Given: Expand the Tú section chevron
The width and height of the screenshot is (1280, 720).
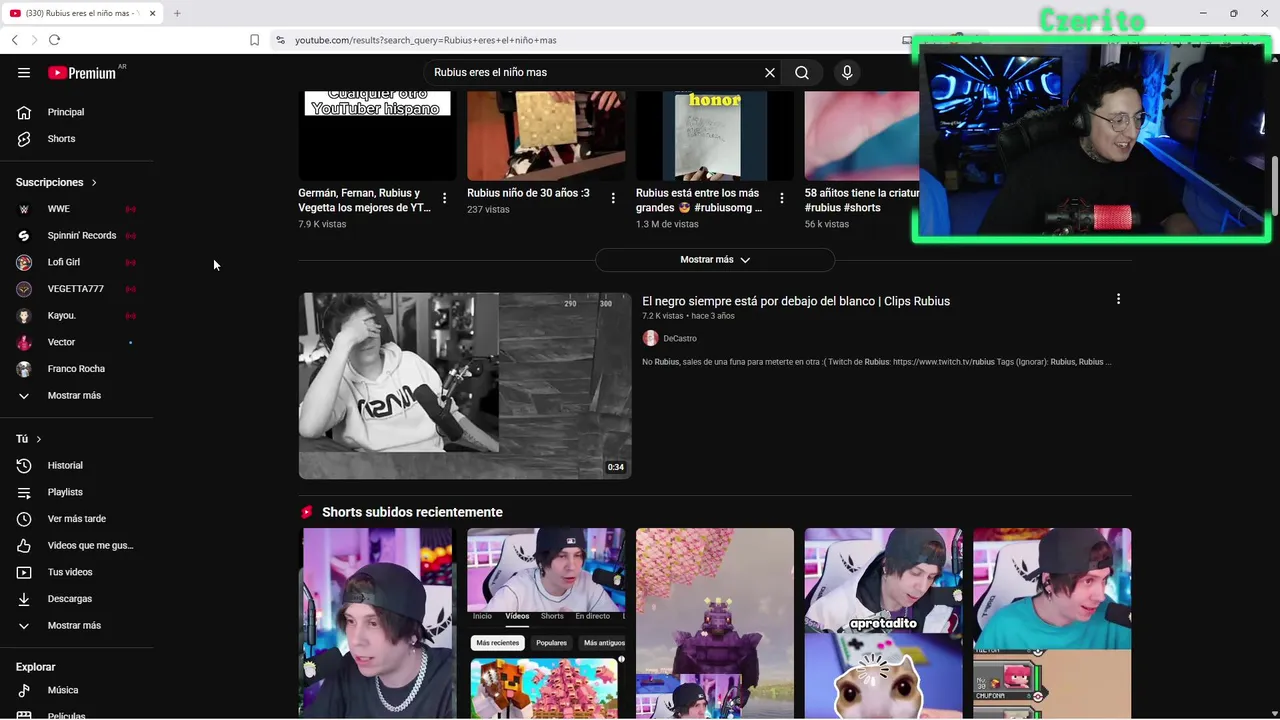Looking at the screenshot, I should 38,439.
